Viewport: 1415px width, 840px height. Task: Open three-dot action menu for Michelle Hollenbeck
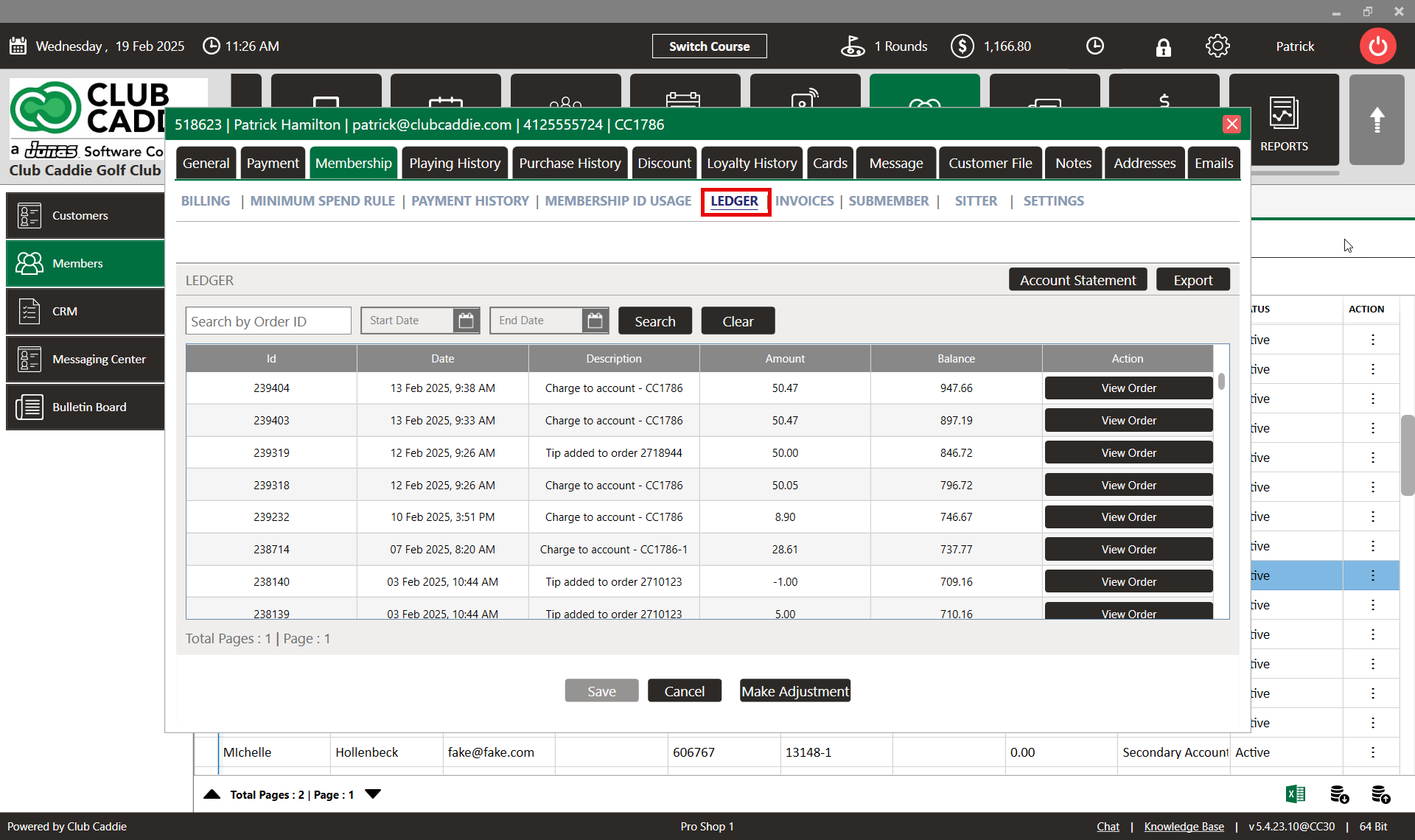[x=1372, y=752]
